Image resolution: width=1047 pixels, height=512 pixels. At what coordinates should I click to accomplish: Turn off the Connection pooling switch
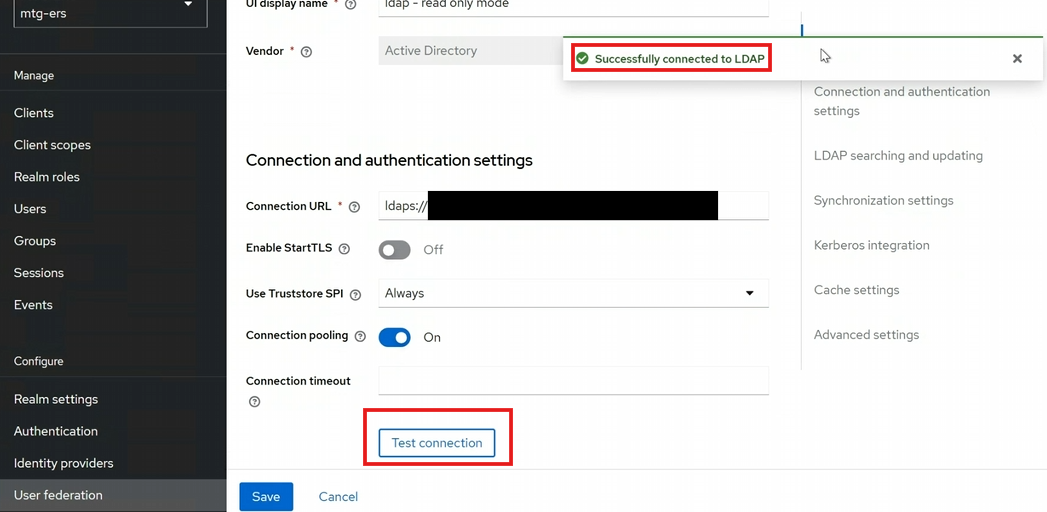(395, 338)
